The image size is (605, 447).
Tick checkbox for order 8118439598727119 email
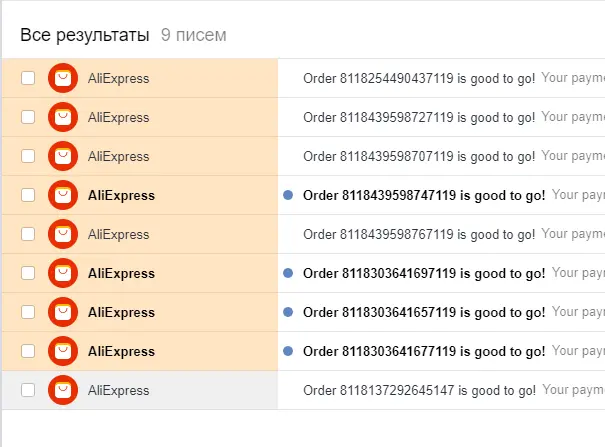[x=28, y=117]
